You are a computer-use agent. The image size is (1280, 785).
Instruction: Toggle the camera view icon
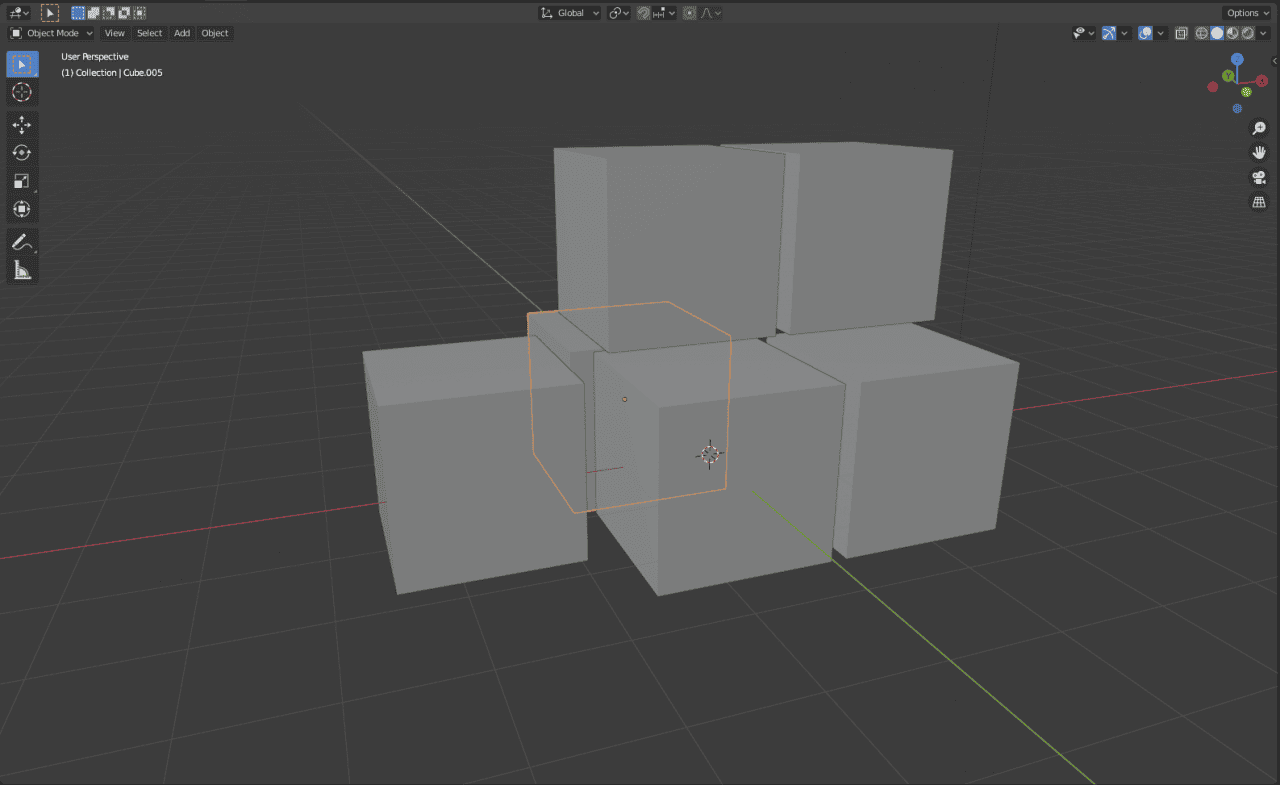[x=1258, y=178]
